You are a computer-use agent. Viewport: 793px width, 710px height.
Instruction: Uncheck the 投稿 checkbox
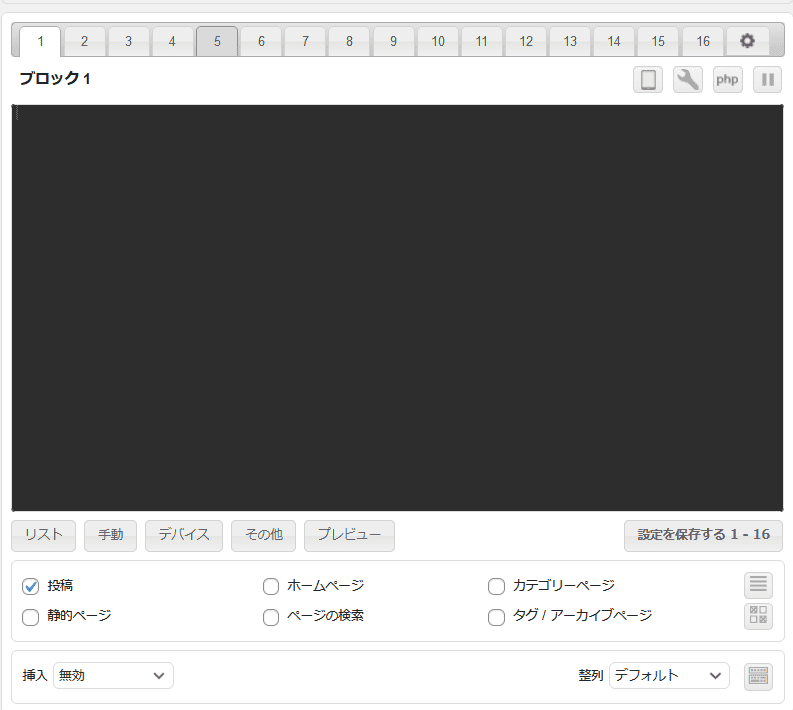tap(30, 586)
